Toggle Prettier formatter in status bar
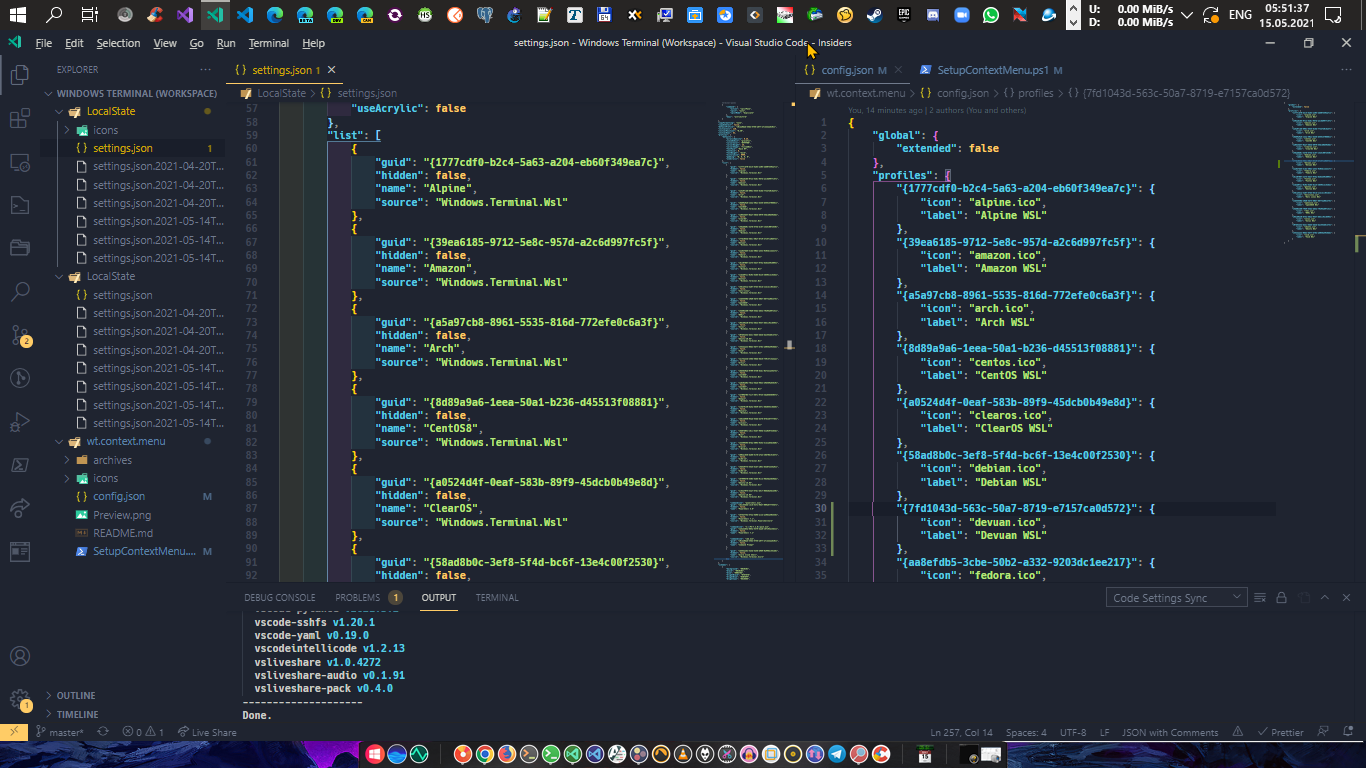Viewport: 1366px width, 768px height. coord(1280,732)
